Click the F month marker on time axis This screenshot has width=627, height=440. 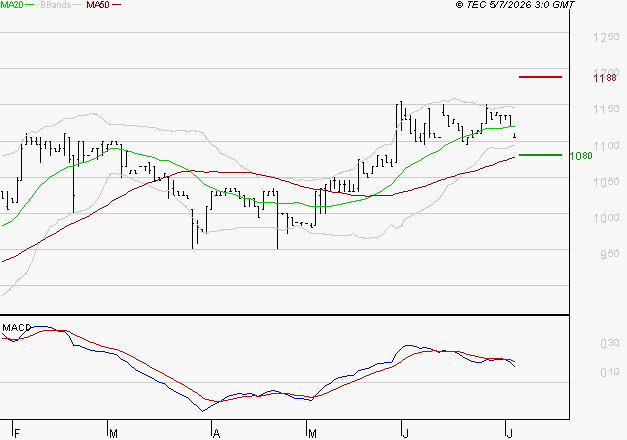[x=17, y=433]
